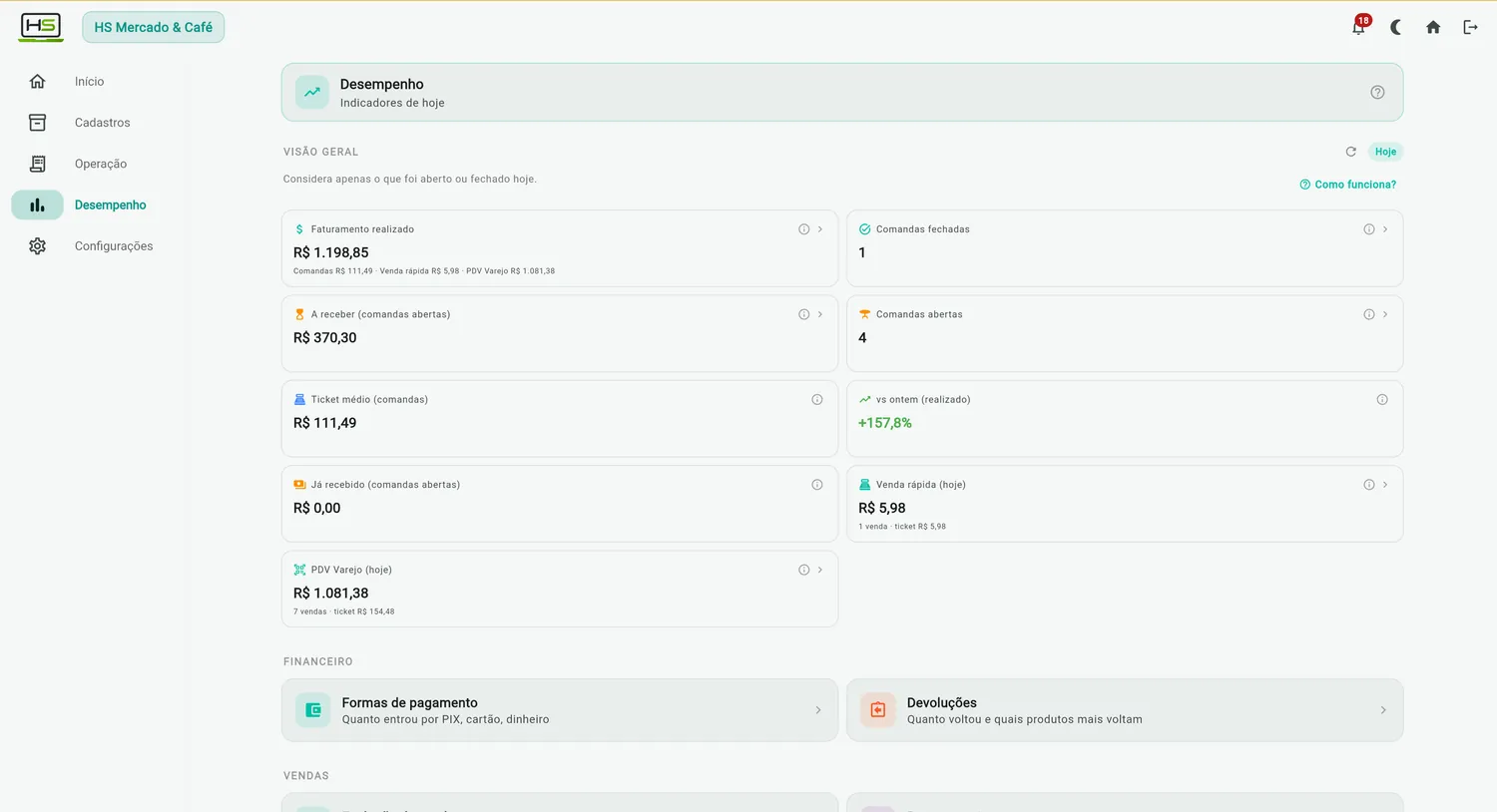The image size is (1497, 812).
Task: Expand Comandas abertas chevron
Action: 1385,314
